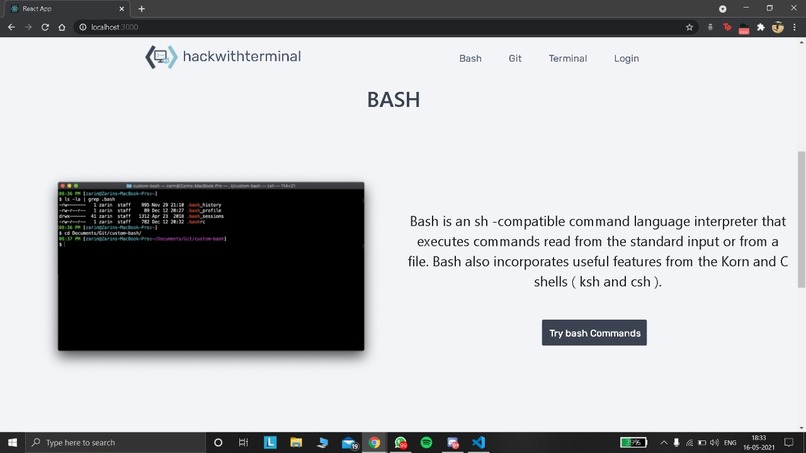Select the React App tab
This screenshot has width=806, height=453.
pyautogui.click(x=67, y=9)
